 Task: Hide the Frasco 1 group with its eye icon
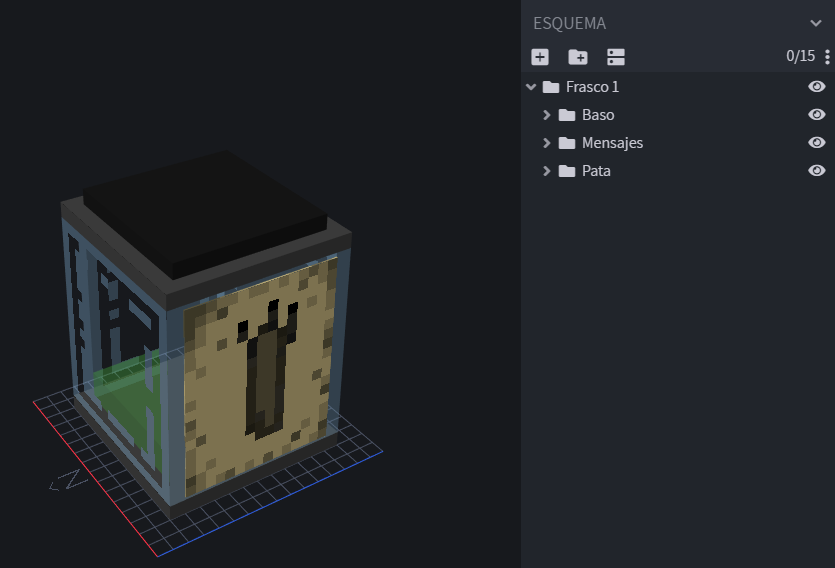tap(816, 86)
